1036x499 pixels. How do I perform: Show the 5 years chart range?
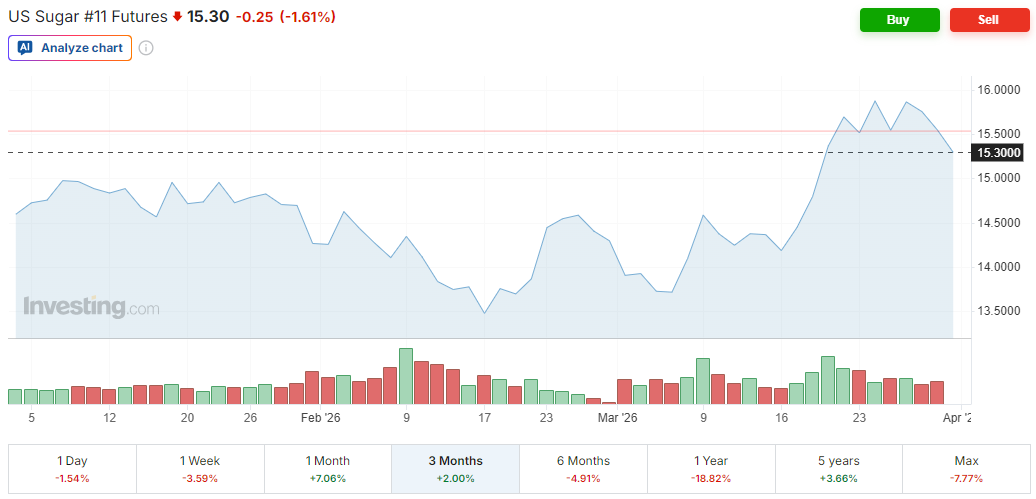[x=839, y=468]
